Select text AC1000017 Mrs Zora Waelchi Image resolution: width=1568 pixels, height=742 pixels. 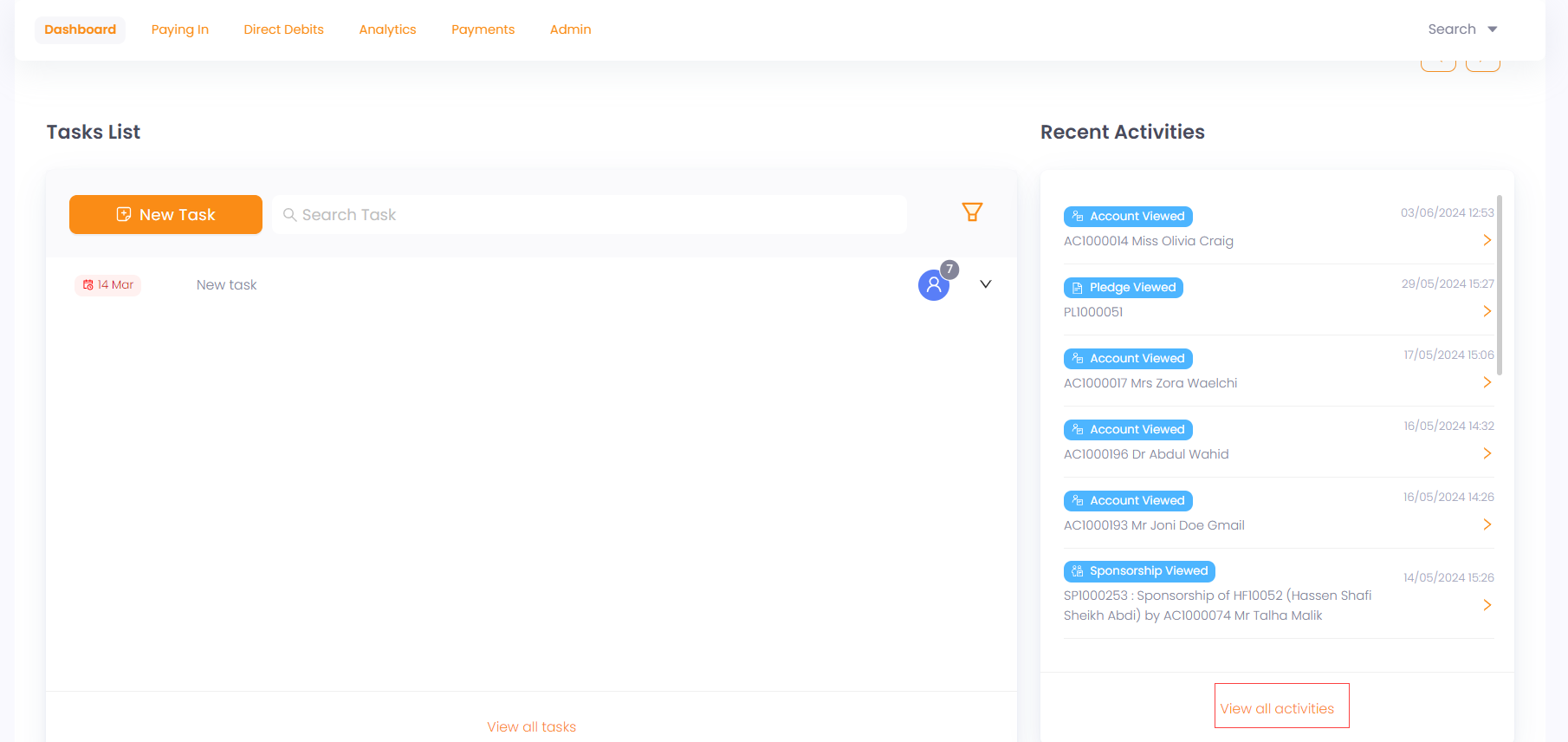pyautogui.click(x=1150, y=383)
